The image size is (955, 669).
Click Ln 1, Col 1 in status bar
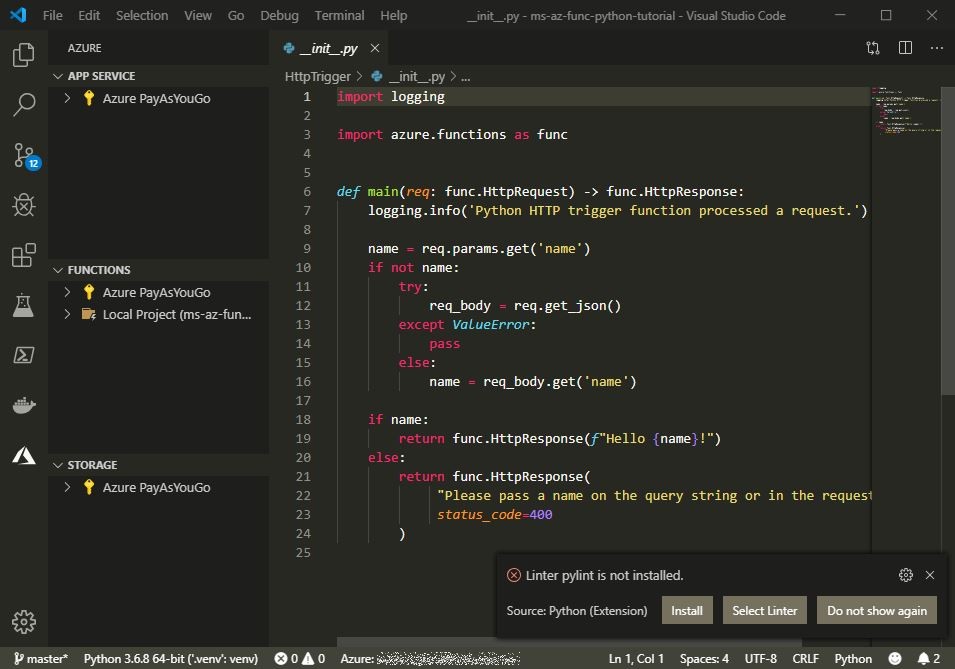(636, 659)
